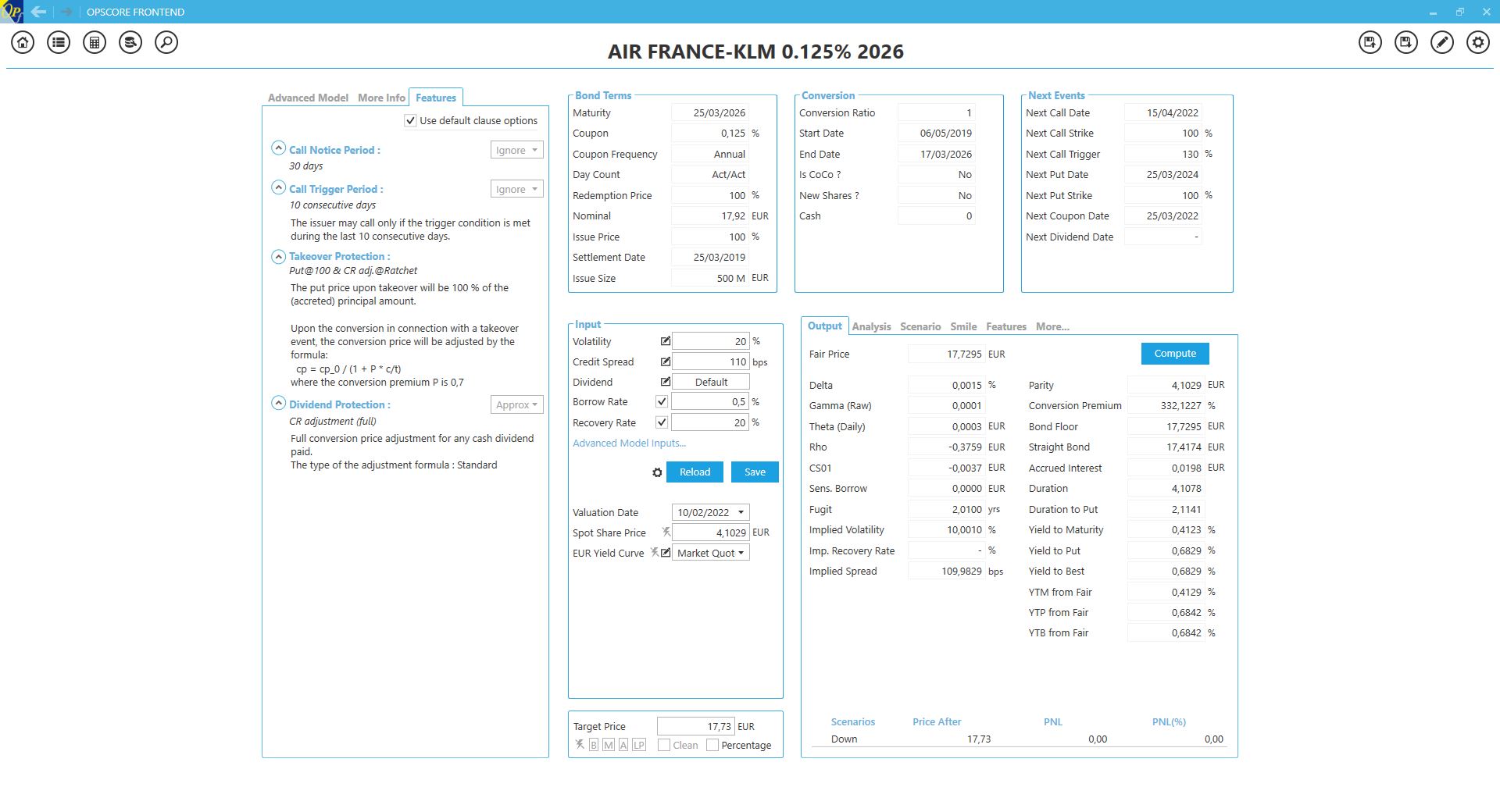The width and height of the screenshot is (1500, 812).
Task: Click the edit icon beside EUR Yield Curve
Action: 666,553
